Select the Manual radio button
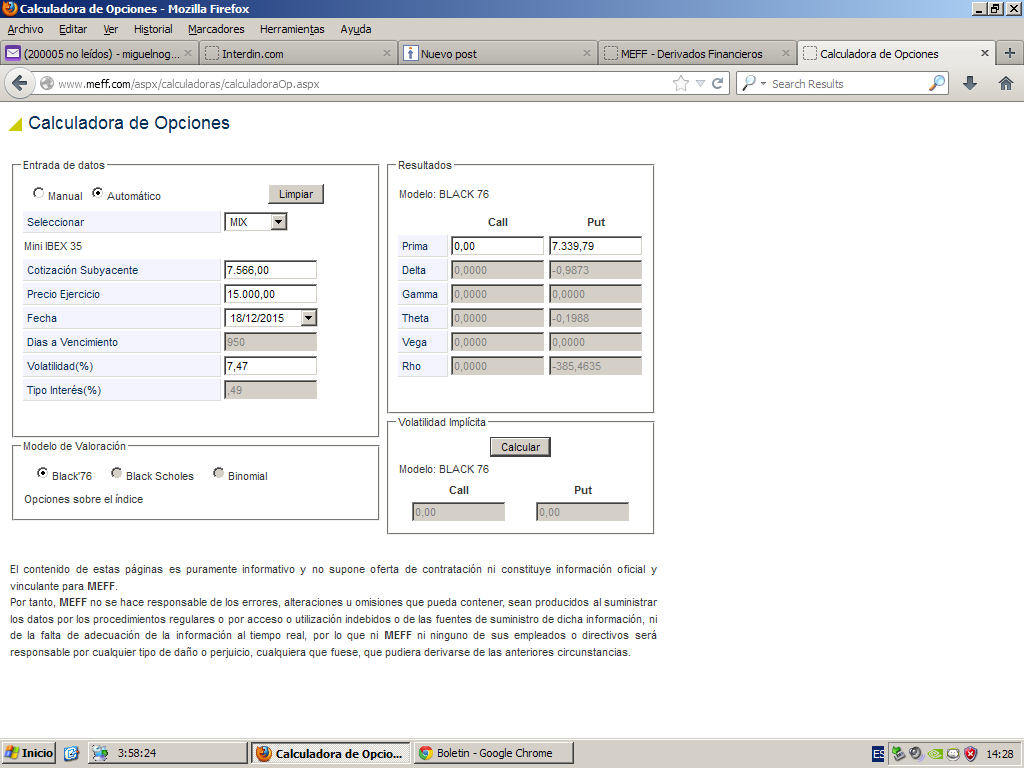The height and width of the screenshot is (768, 1024). pos(39,193)
